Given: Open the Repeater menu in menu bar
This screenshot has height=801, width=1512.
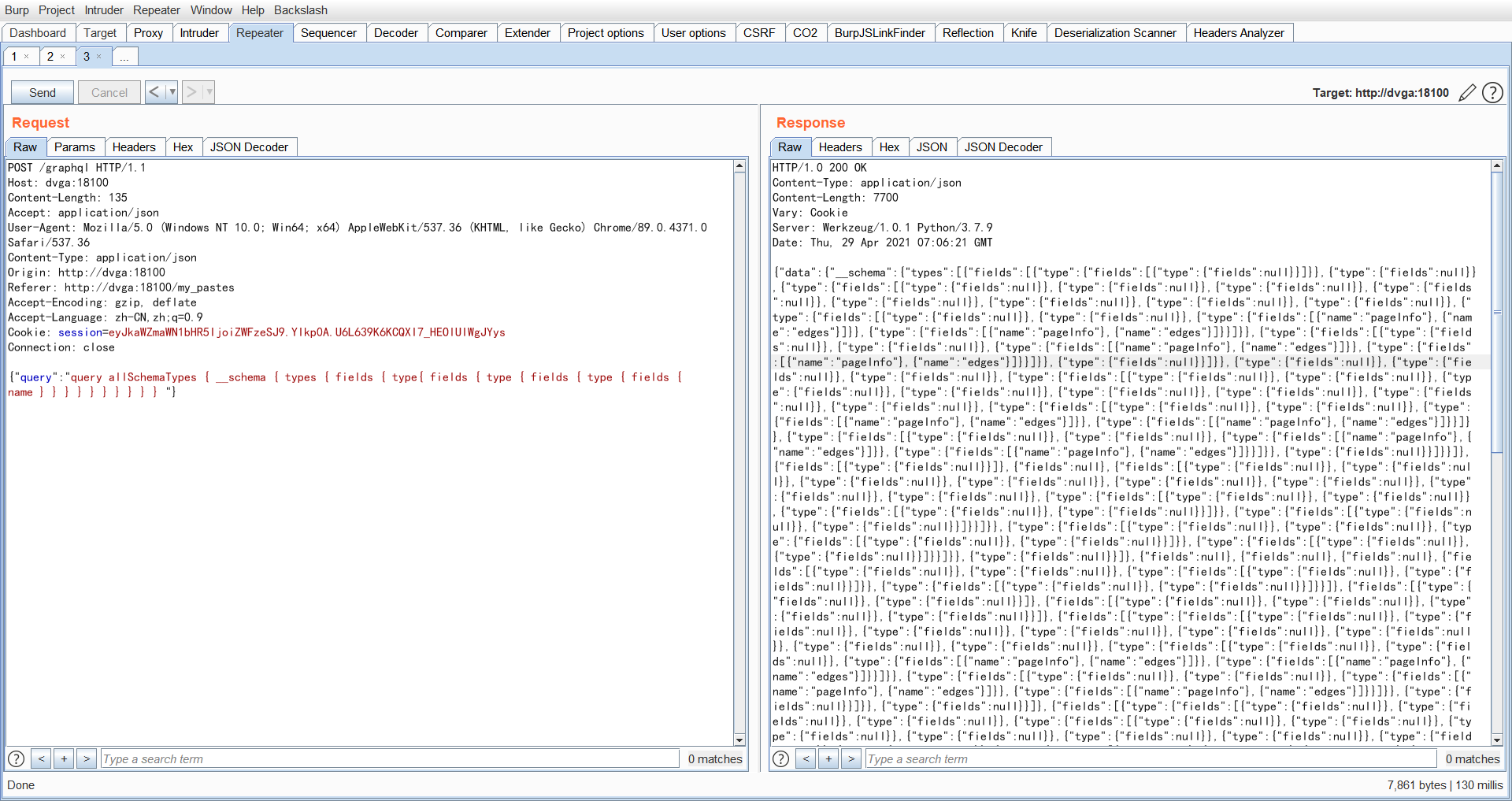Looking at the screenshot, I should (x=157, y=10).
